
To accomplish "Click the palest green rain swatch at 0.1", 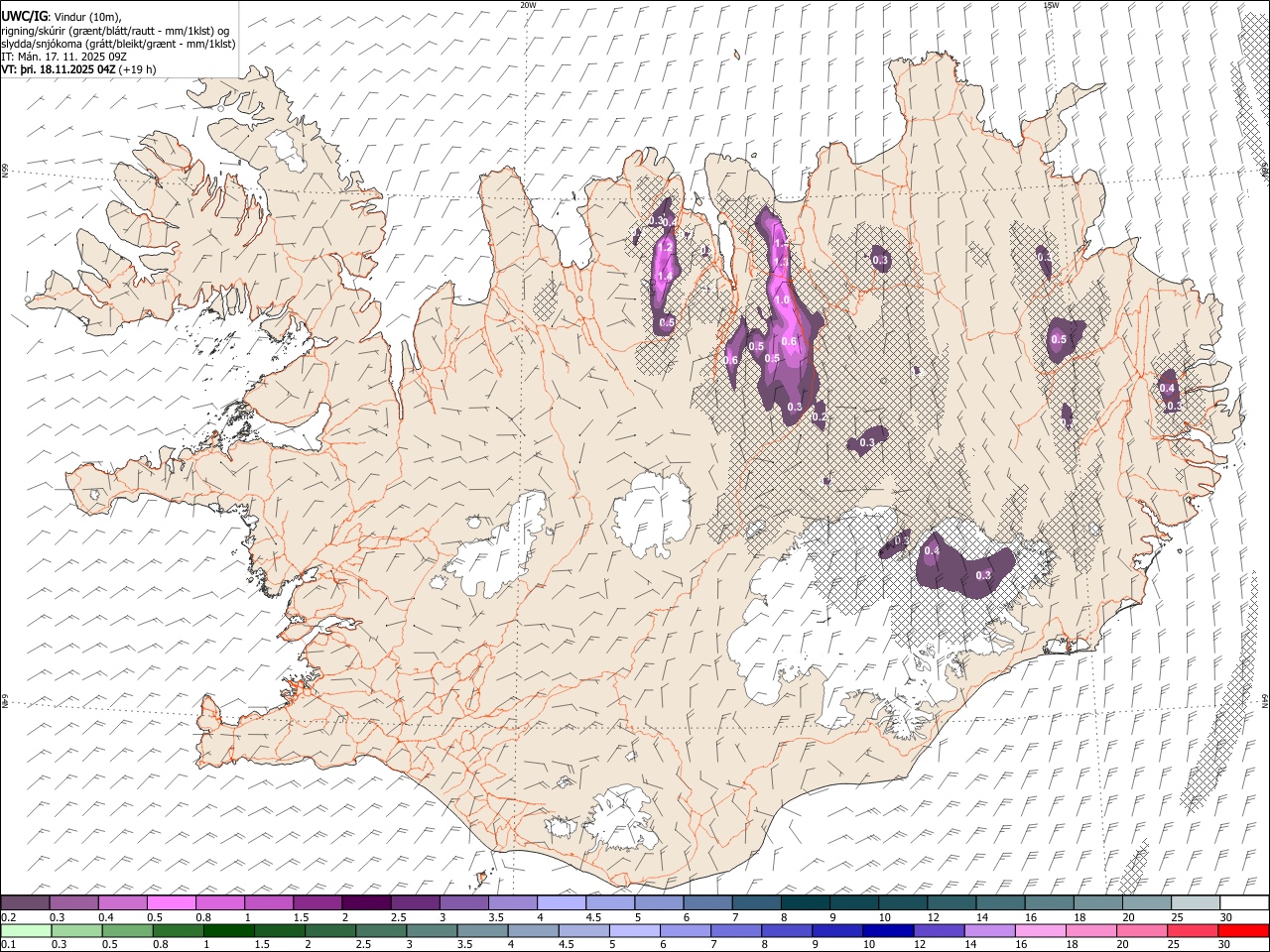I will (26, 930).
